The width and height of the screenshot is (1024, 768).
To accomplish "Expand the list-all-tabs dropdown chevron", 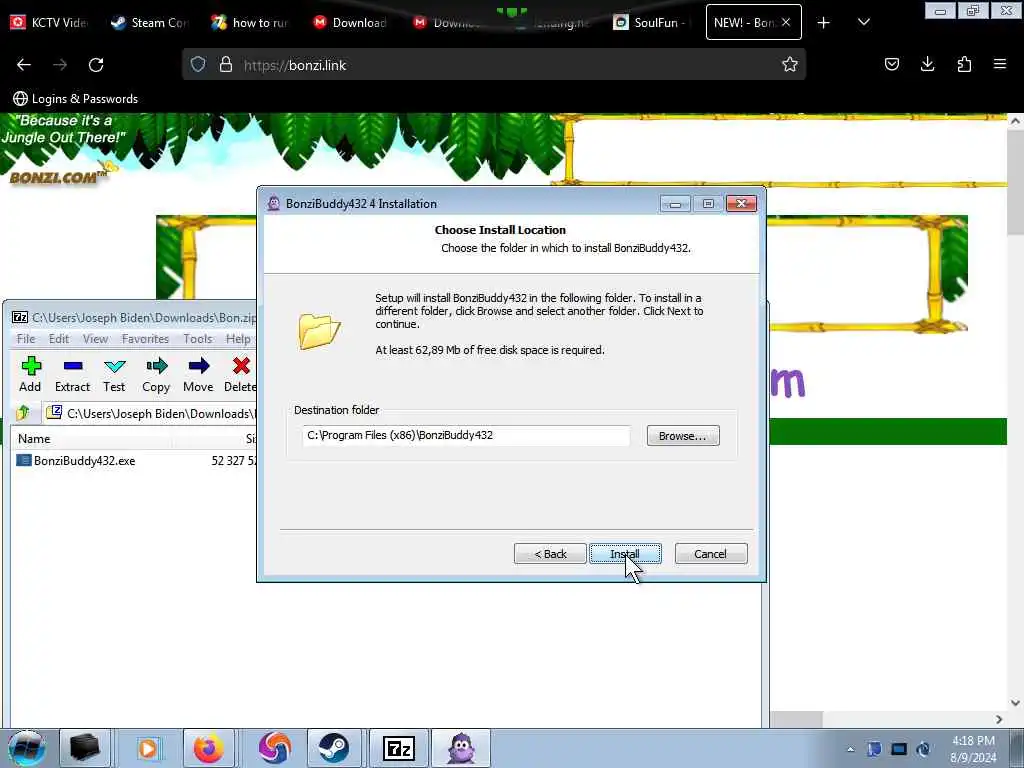I will (x=863, y=22).
